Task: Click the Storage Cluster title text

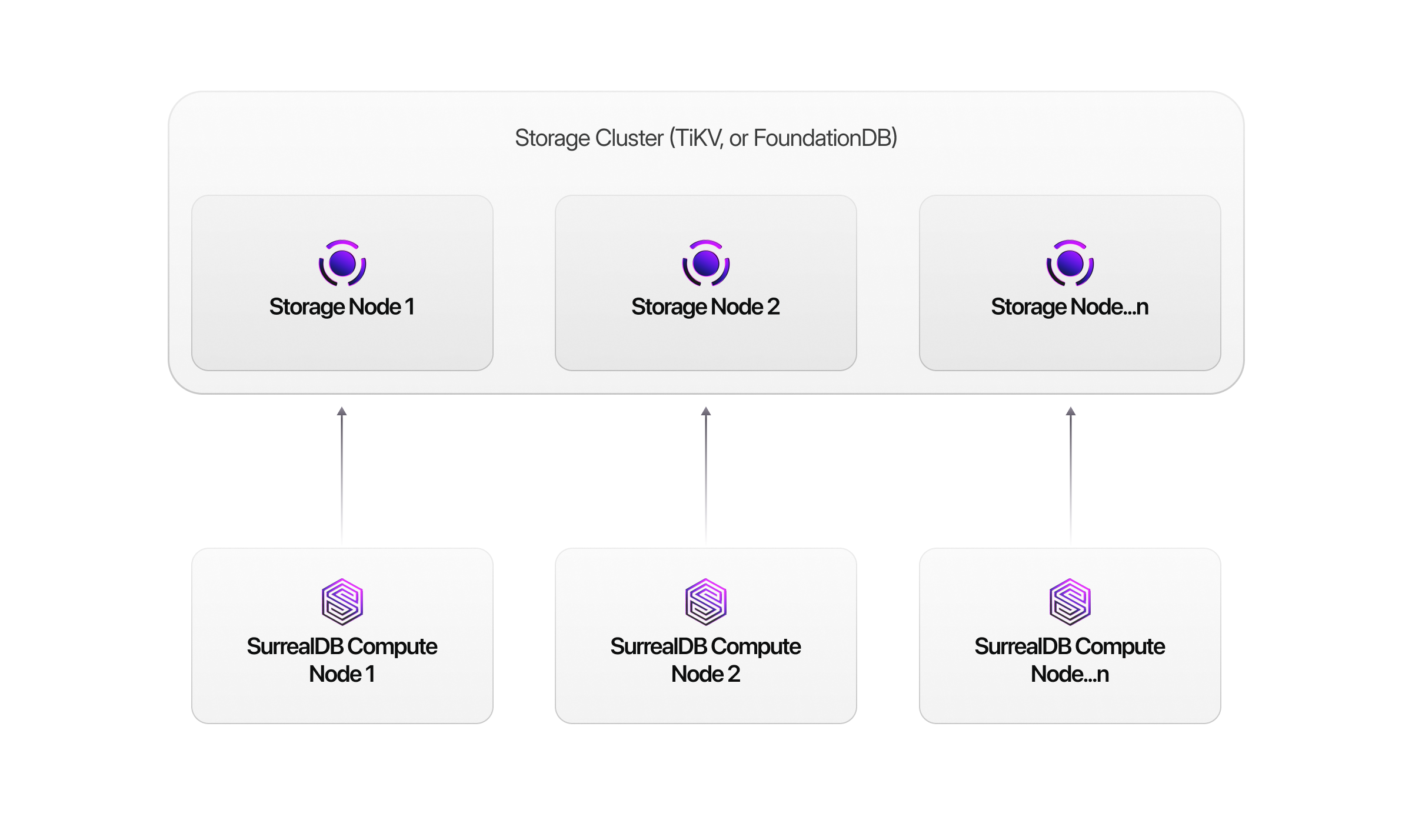Action: 706,138
